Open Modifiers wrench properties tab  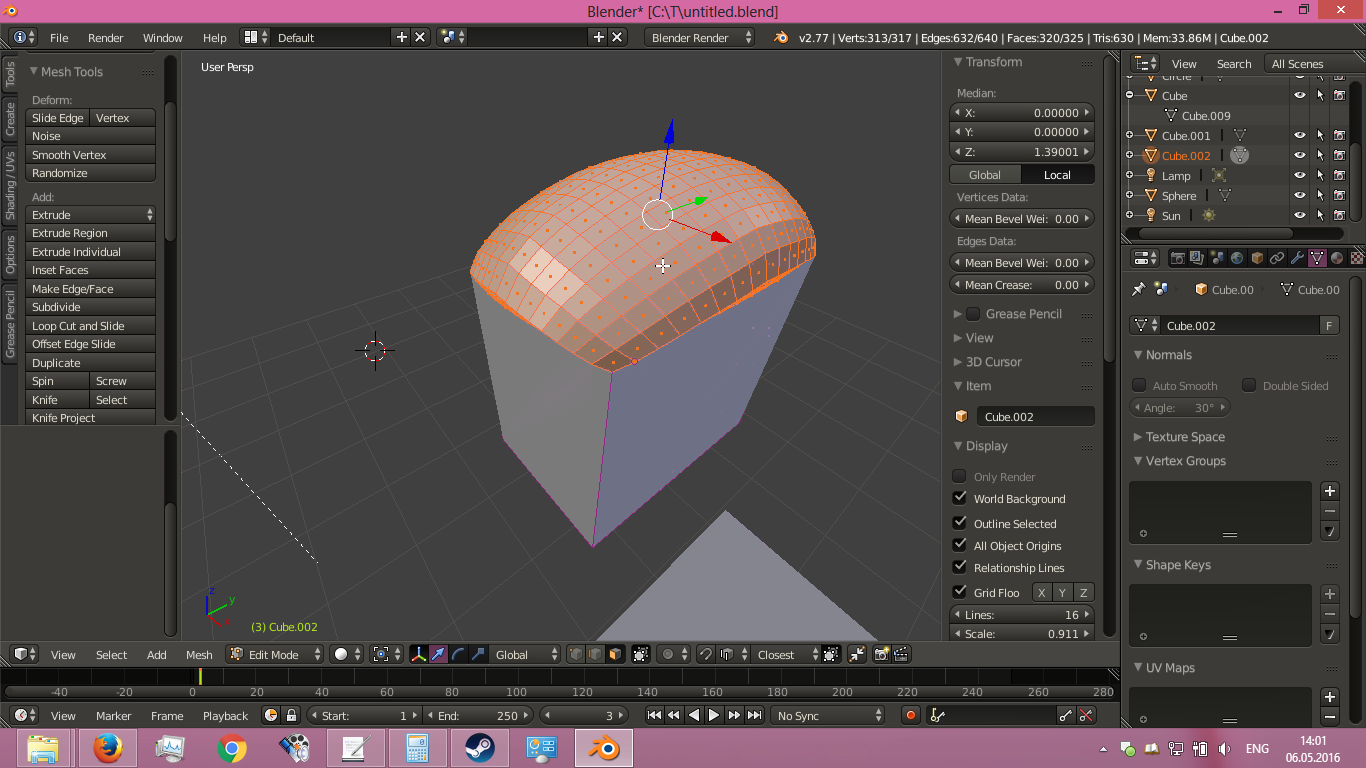(1297, 258)
